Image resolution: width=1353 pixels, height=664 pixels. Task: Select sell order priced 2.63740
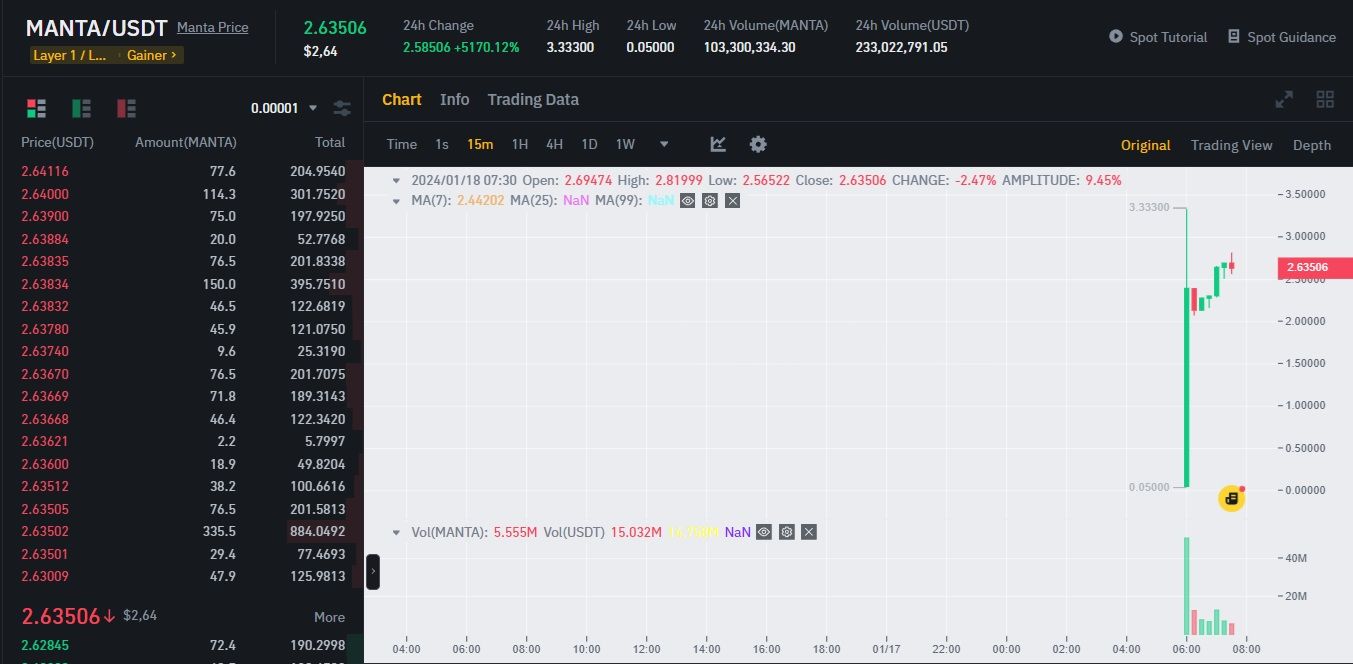183,351
